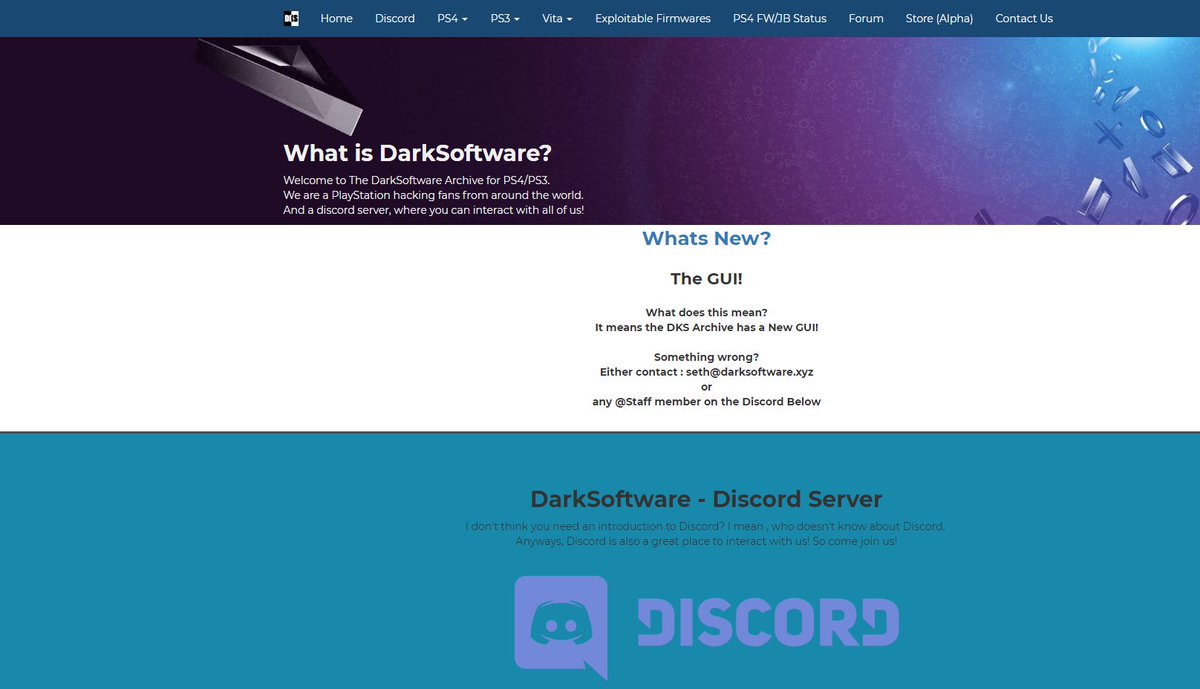The width and height of the screenshot is (1200, 689).
Task: Expand the Vita dropdown menu
Action: [x=557, y=18]
